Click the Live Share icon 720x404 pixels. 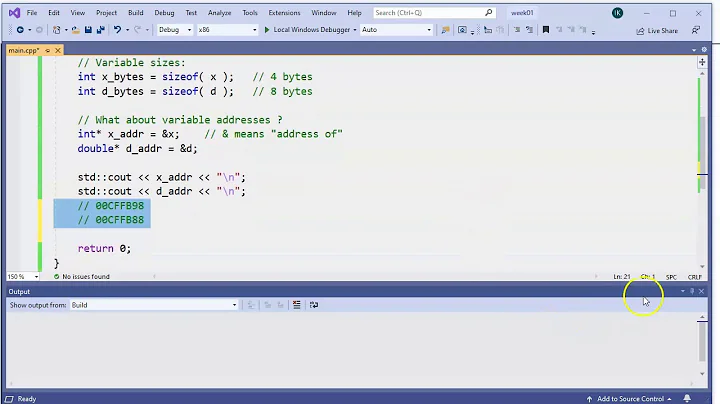[x=657, y=31]
